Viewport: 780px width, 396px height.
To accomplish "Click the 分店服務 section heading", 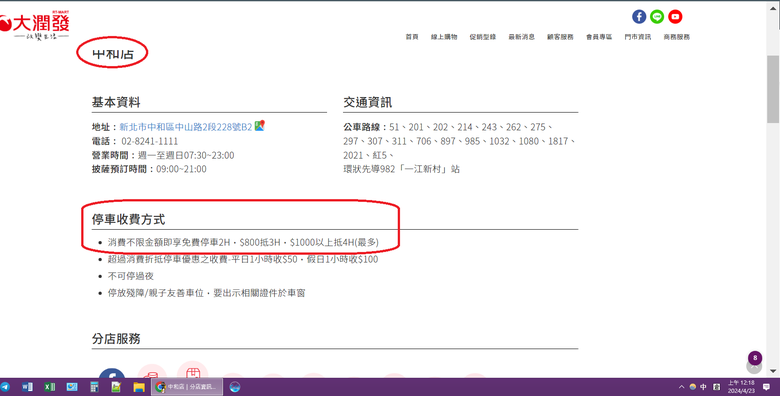I will click(x=116, y=339).
